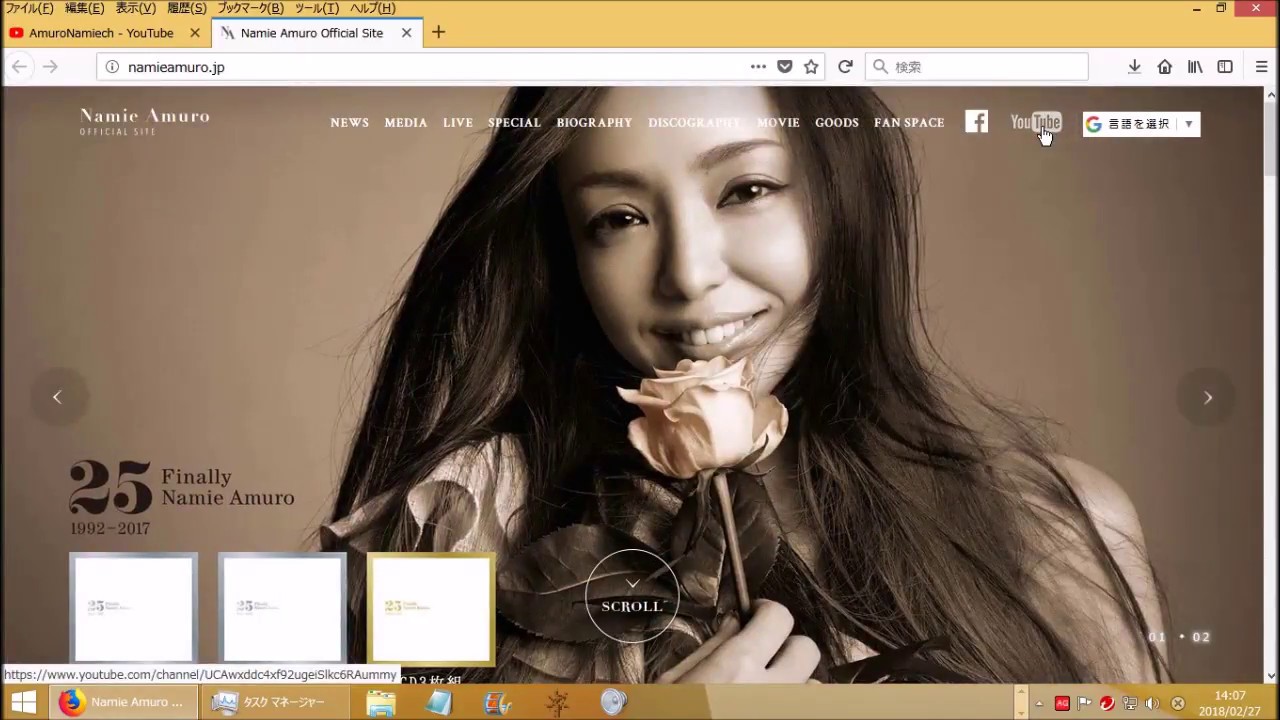Open the Downloads arrow icon
The width and height of the screenshot is (1280, 720).
(x=1134, y=66)
